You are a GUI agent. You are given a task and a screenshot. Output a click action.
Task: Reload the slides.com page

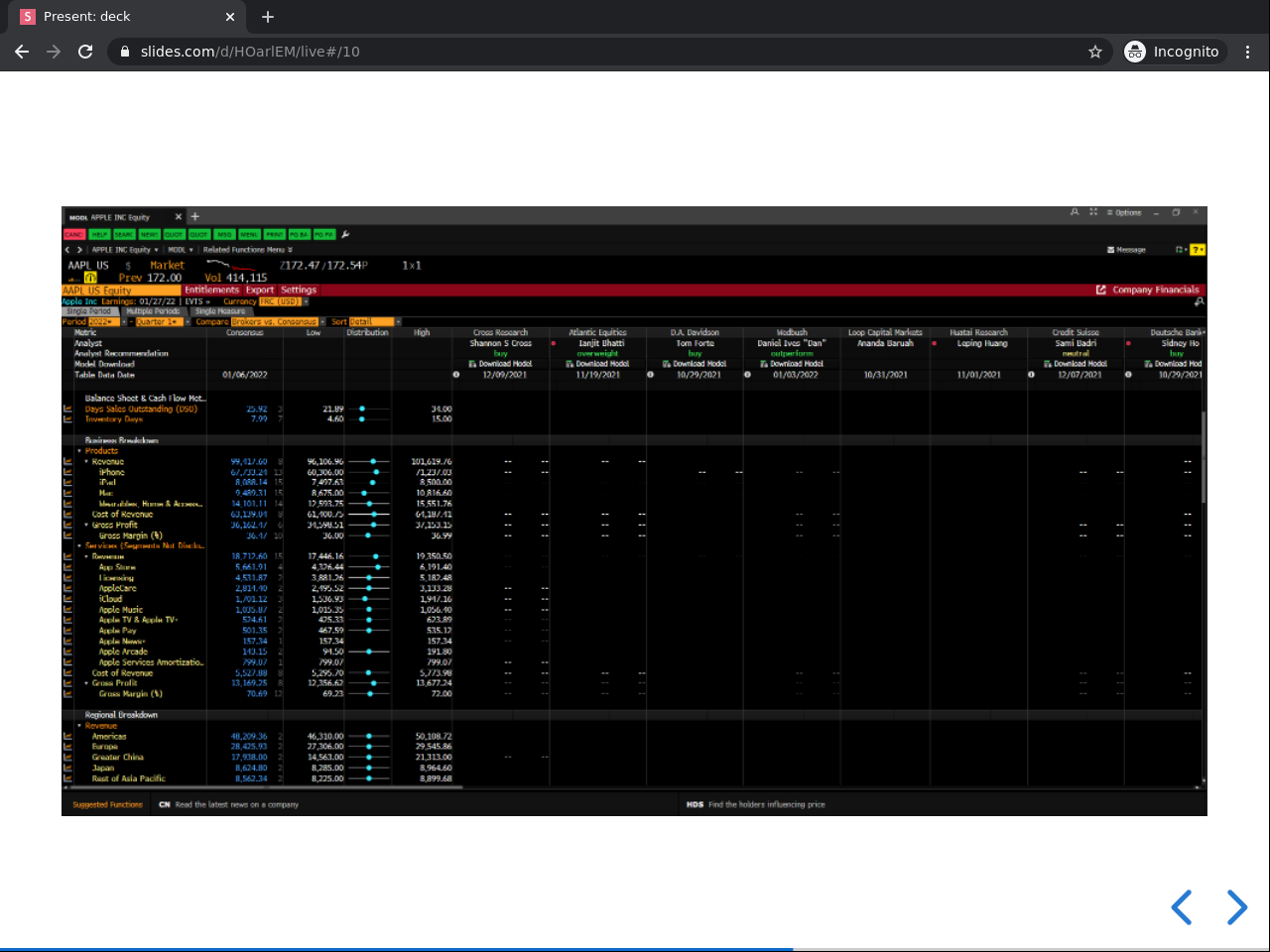pos(85,52)
